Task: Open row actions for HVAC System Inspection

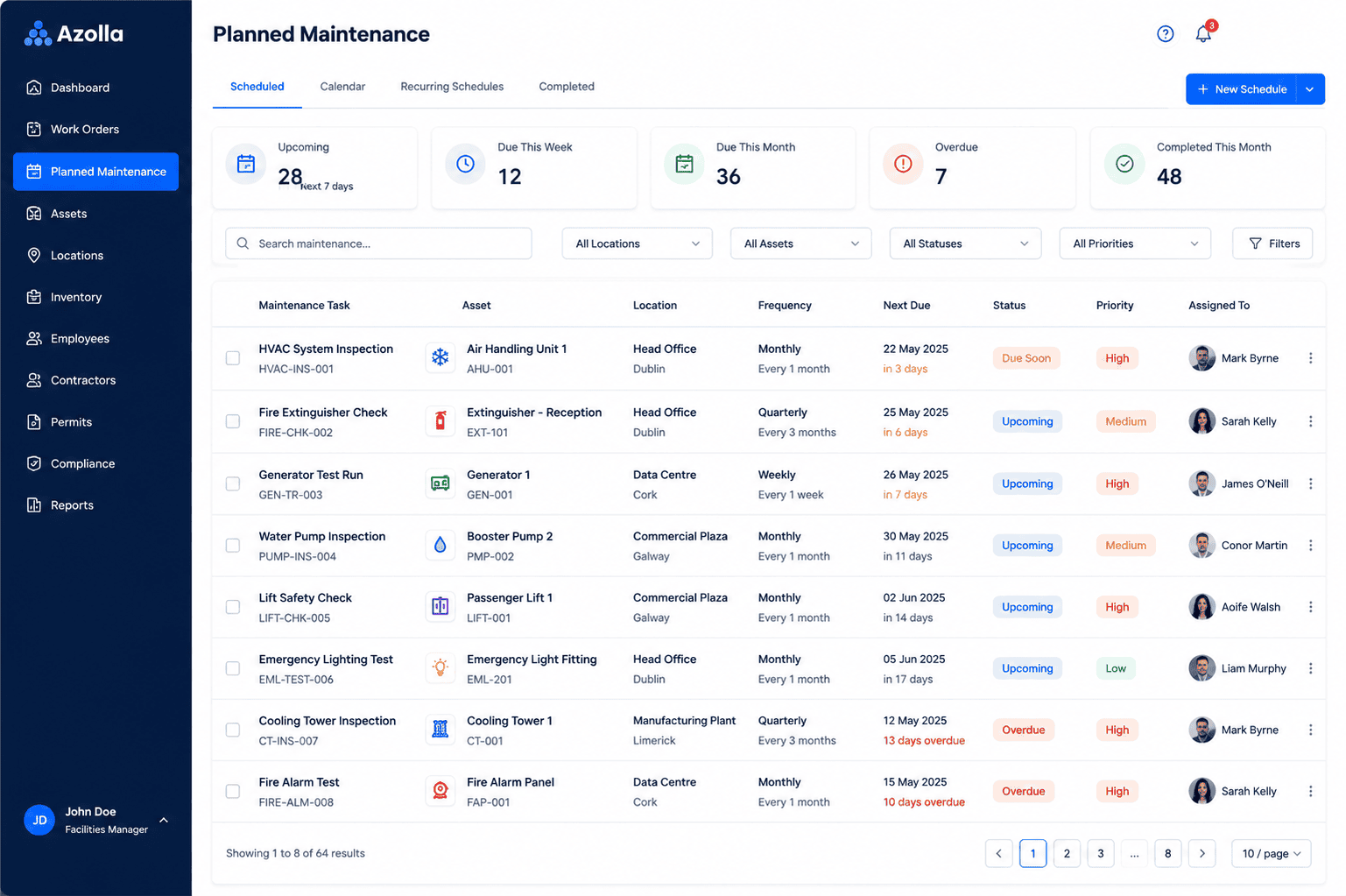Action: (x=1310, y=358)
